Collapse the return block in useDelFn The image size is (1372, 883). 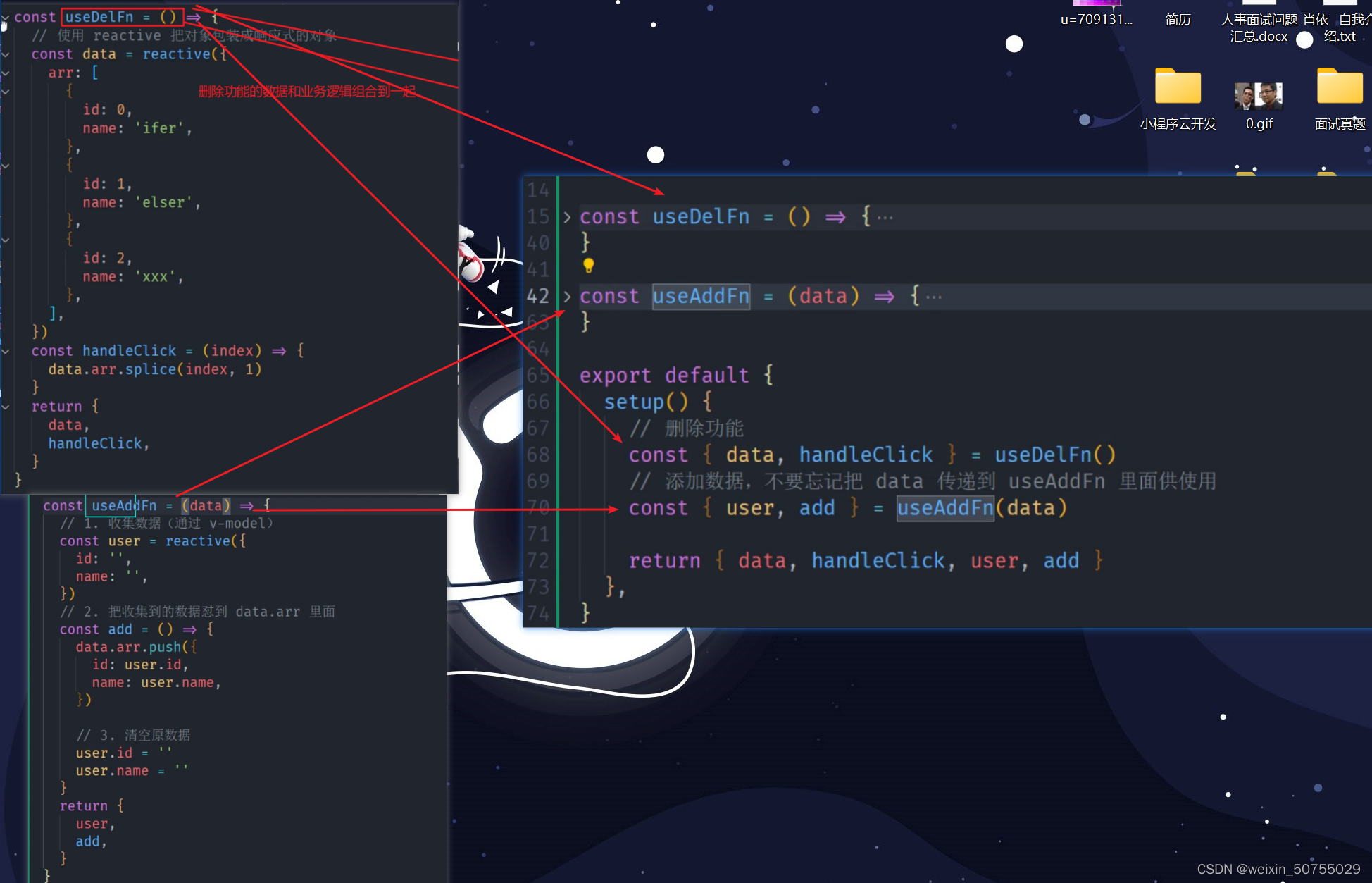6,407
